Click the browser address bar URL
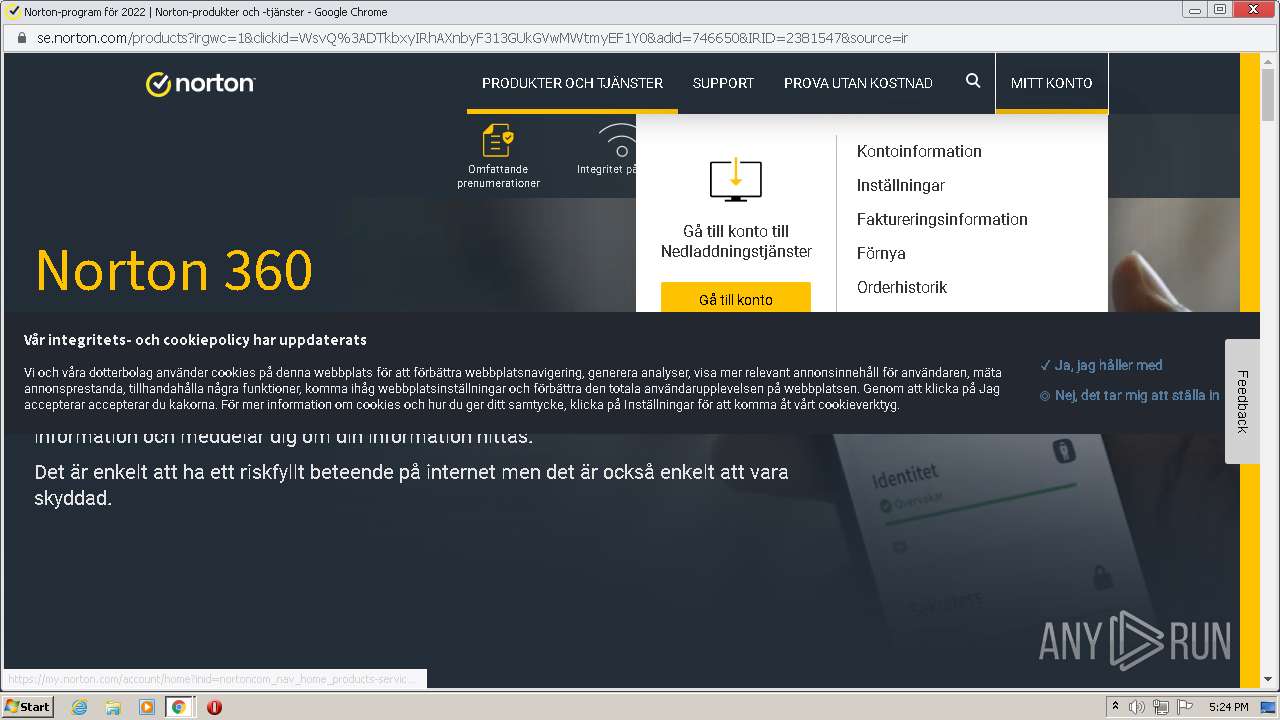Viewport: 1280px width, 720px height. (472, 38)
